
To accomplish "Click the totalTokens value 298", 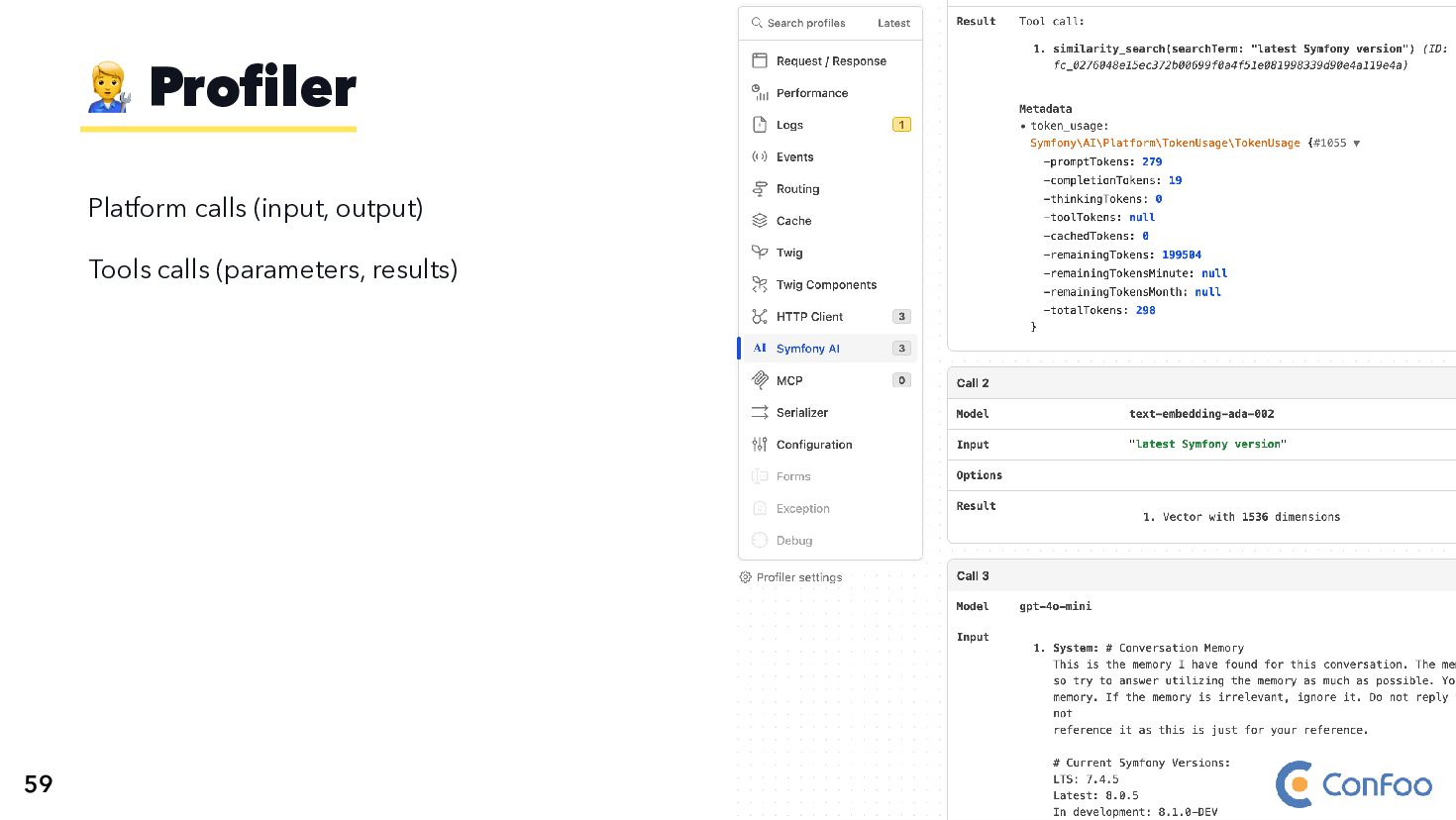I will coord(1145,310).
